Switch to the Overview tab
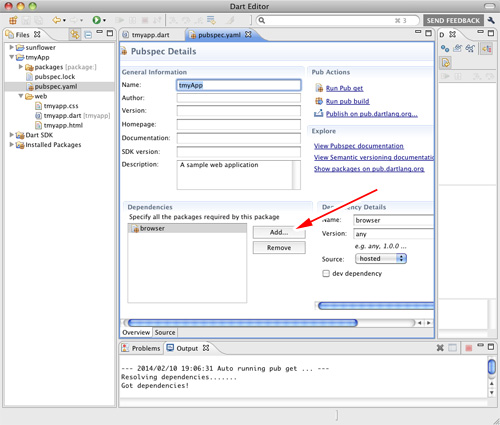 point(136,332)
